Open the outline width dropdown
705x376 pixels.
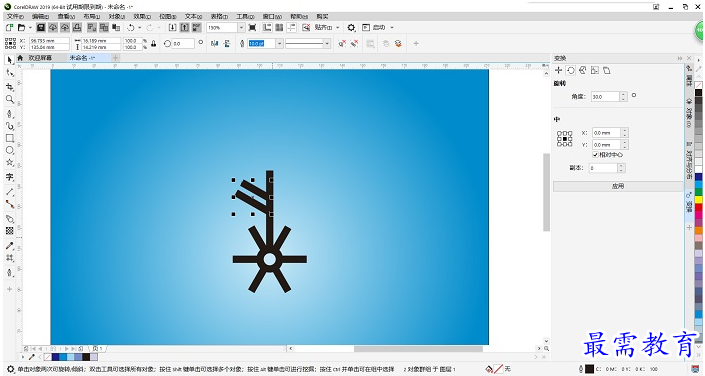click(279, 44)
